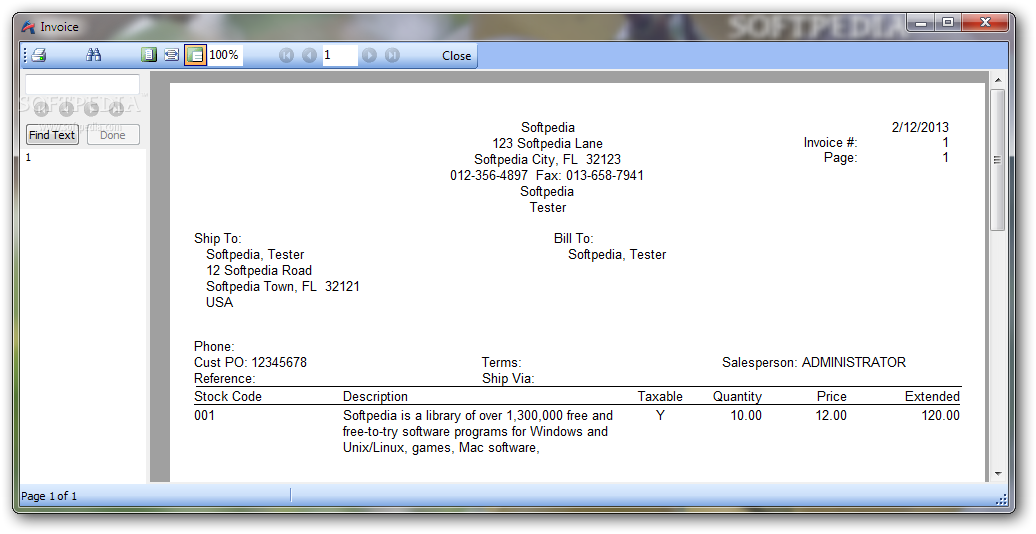The image size is (1036, 534).
Task: Click the 'Description' column header
Action: (x=375, y=397)
